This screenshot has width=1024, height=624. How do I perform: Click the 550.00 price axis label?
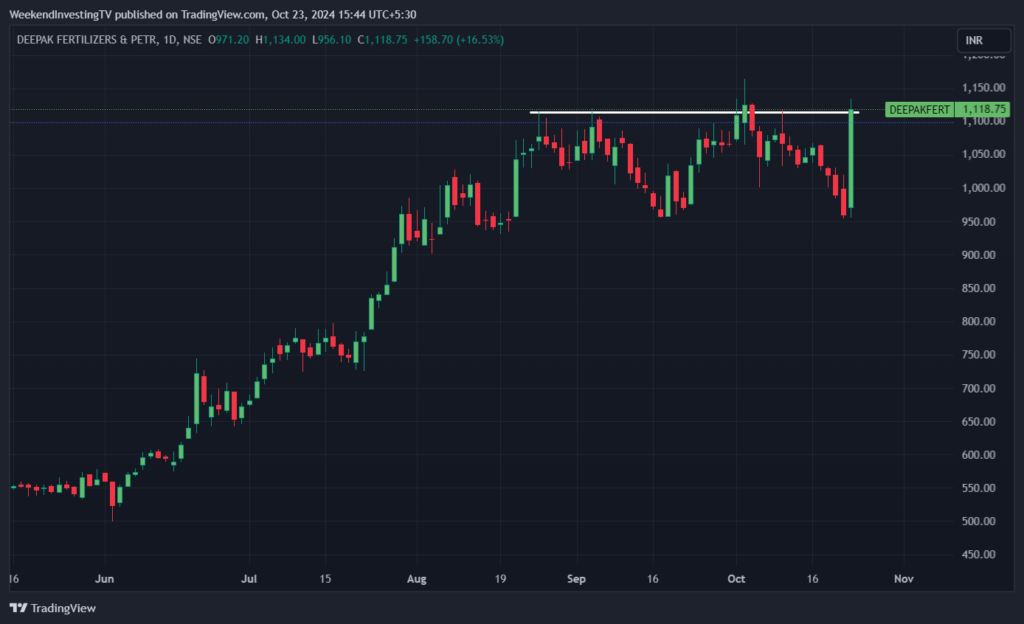click(x=979, y=488)
